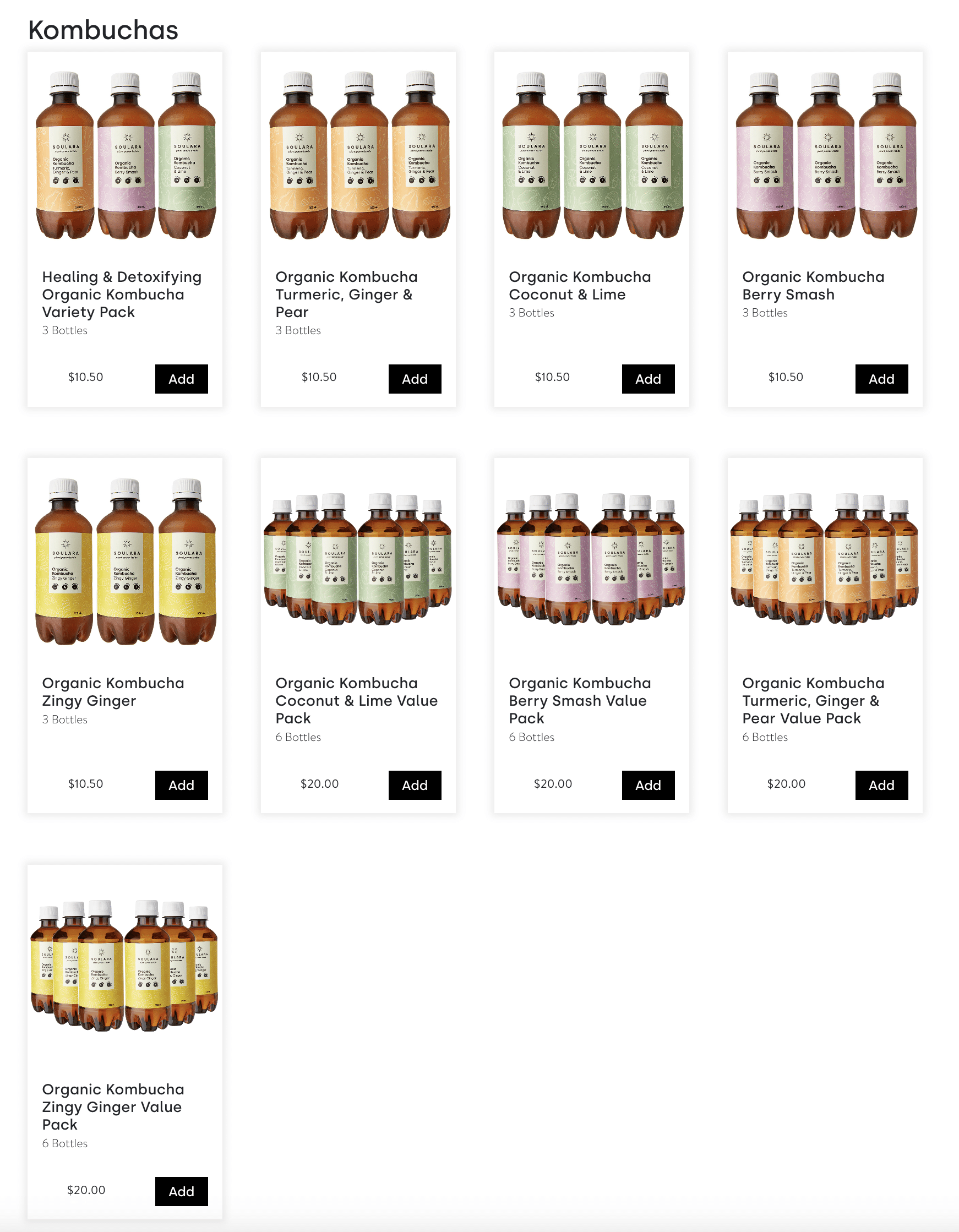This screenshot has width=959, height=1232.
Task: Open Organic Kombucha Berry Smash Value Pack title
Action: (580, 701)
